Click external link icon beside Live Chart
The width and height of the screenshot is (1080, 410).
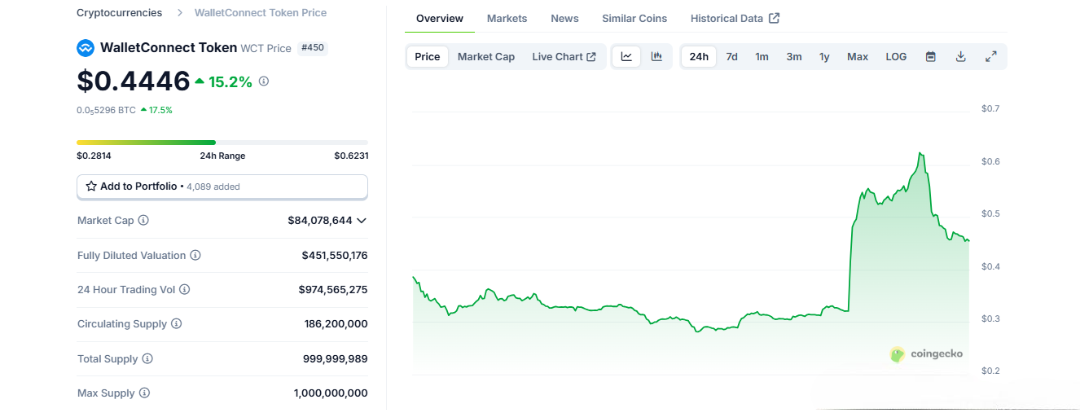[x=591, y=57]
